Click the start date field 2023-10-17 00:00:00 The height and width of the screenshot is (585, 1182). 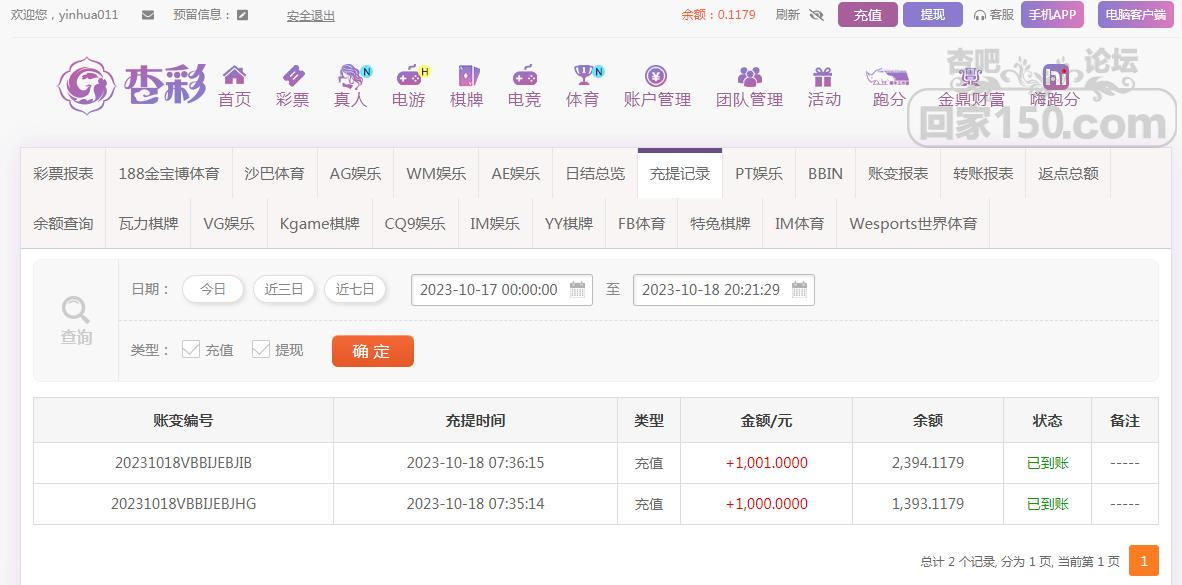pos(502,289)
